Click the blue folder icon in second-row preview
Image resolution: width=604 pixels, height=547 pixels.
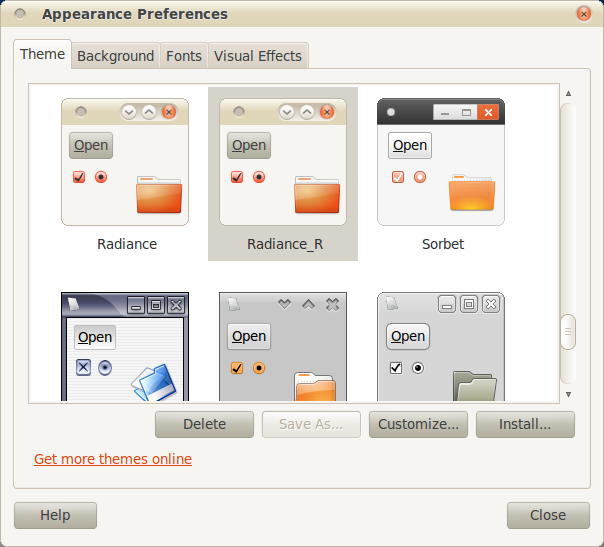154,382
